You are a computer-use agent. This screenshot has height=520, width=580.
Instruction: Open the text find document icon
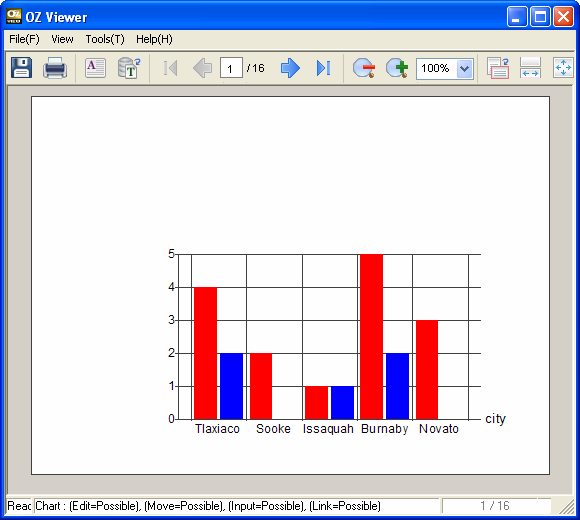point(95,68)
